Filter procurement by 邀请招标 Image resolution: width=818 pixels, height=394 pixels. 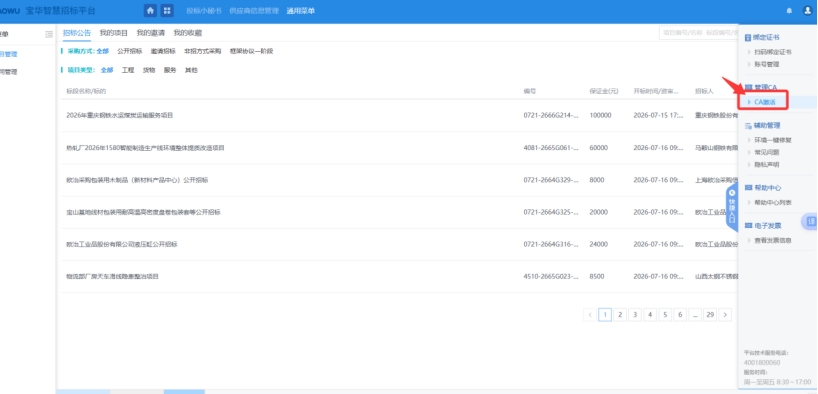[x=163, y=51]
